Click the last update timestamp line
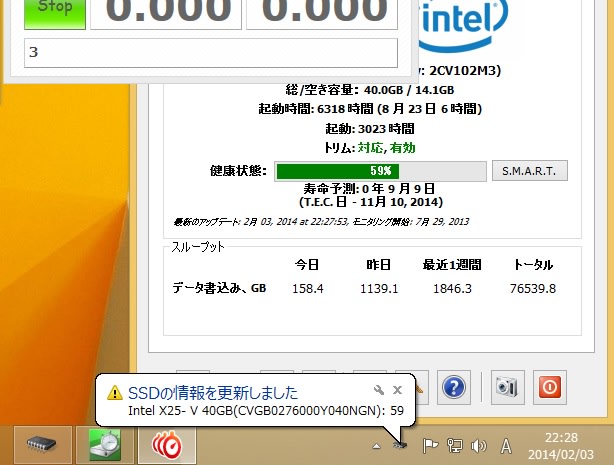This screenshot has width=614, height=465. 321,222
